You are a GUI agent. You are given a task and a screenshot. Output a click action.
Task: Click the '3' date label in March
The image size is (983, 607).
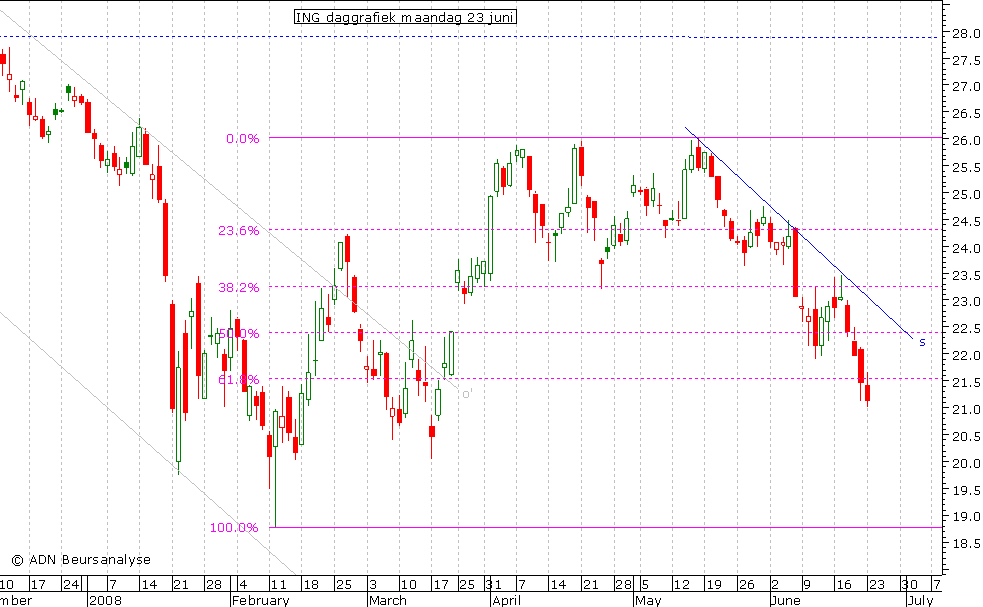coord(372,584)
